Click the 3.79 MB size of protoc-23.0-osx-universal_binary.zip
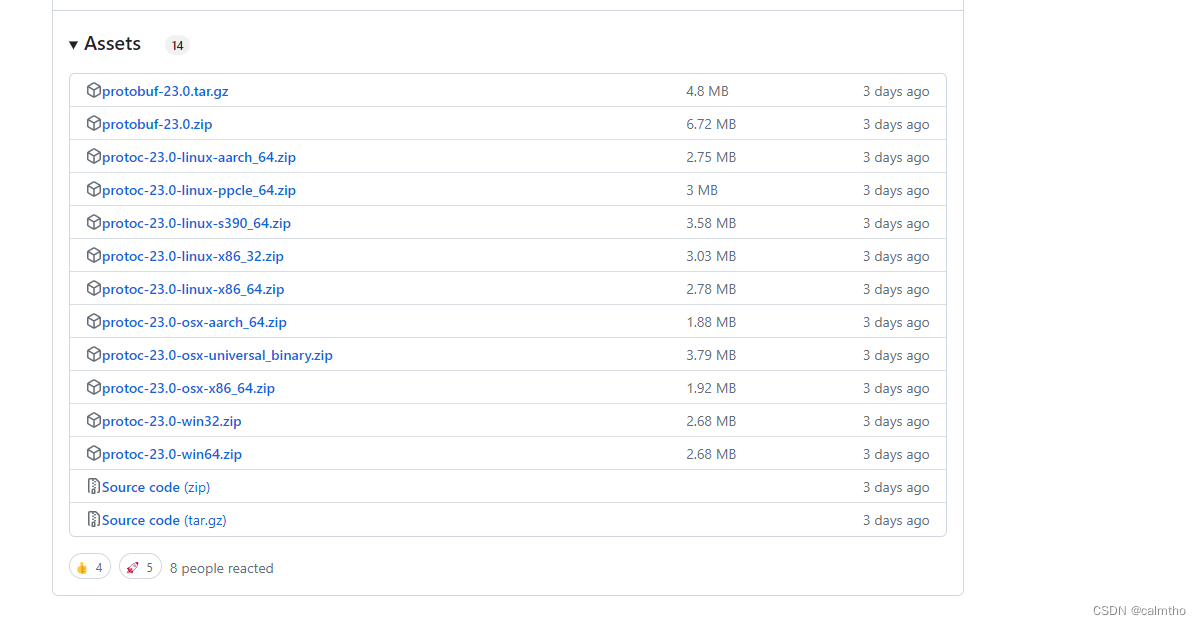The height and width of the screenshot is (625, 1201). click(x=711, y=355)
